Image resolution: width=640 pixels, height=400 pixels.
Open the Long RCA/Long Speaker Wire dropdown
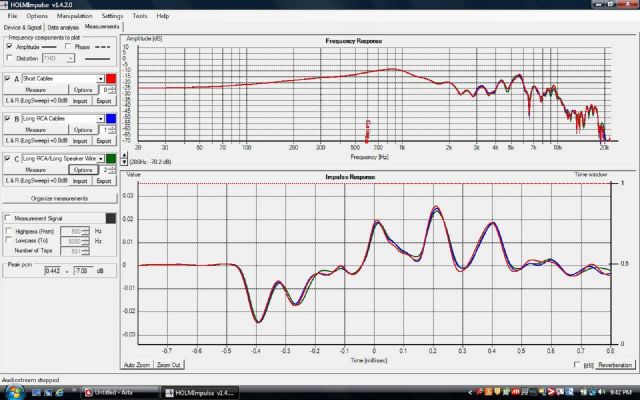coord(100,158)
